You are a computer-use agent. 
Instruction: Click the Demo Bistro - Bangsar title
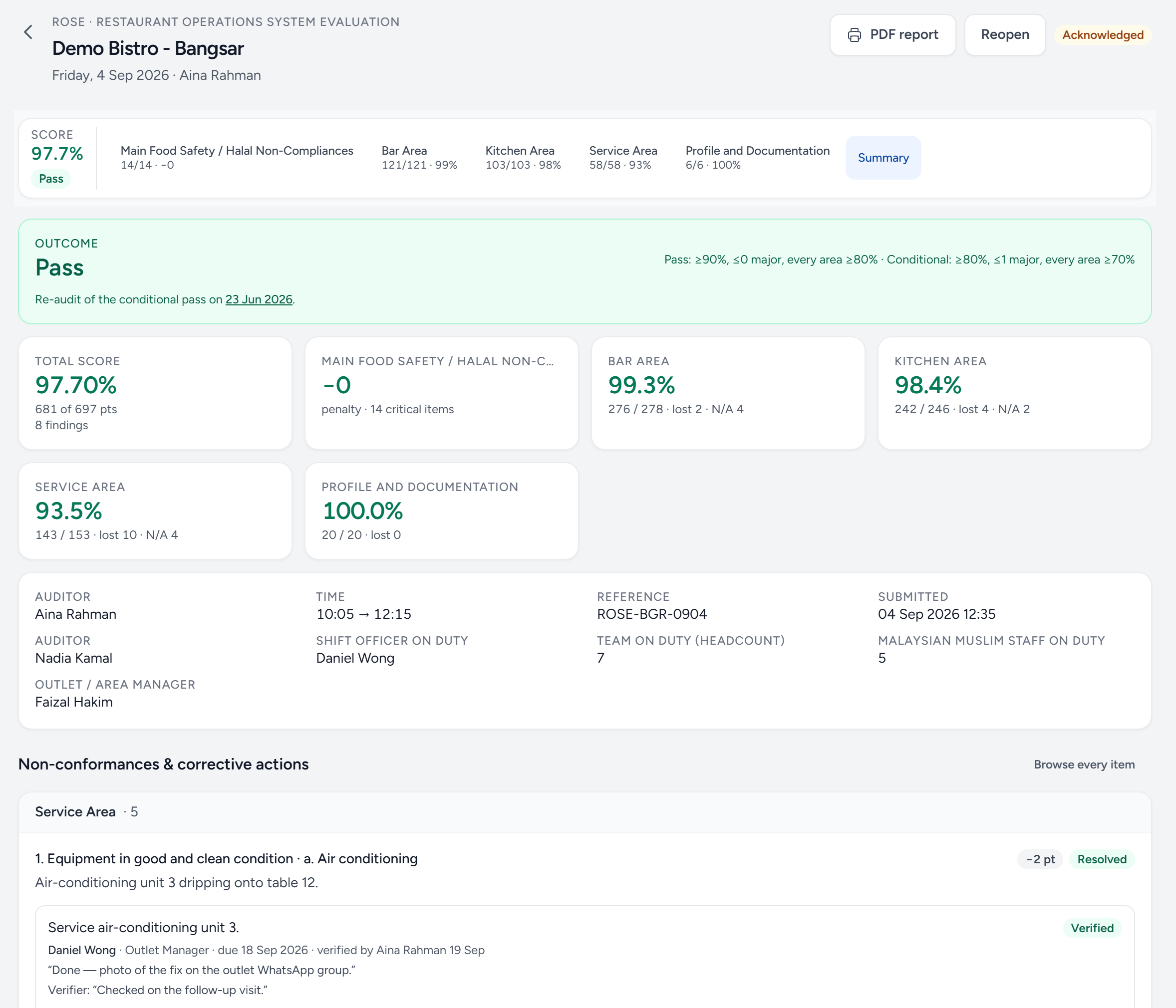click(148, 49)
